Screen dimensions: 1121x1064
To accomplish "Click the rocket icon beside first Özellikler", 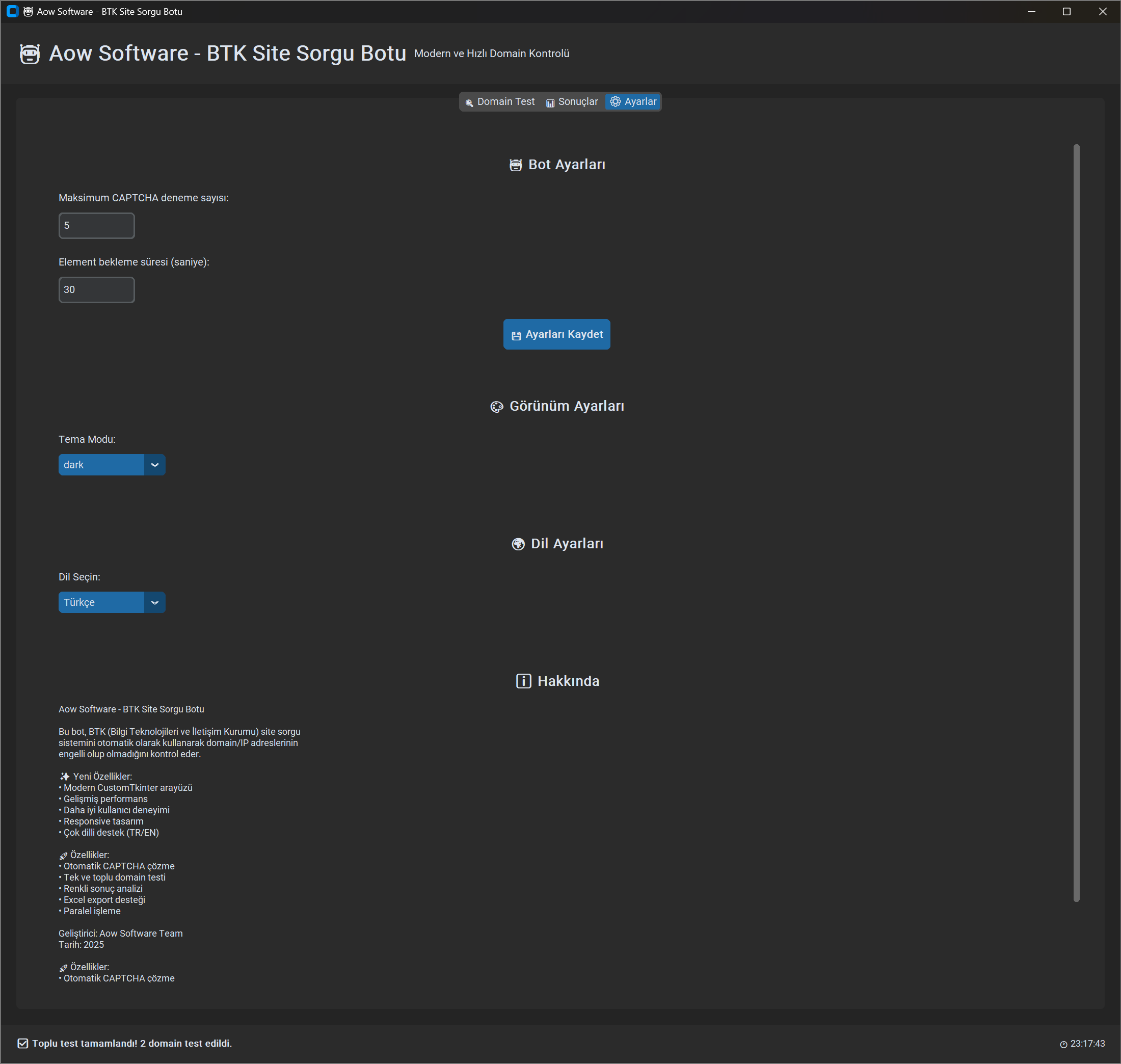I will point(64,855).
